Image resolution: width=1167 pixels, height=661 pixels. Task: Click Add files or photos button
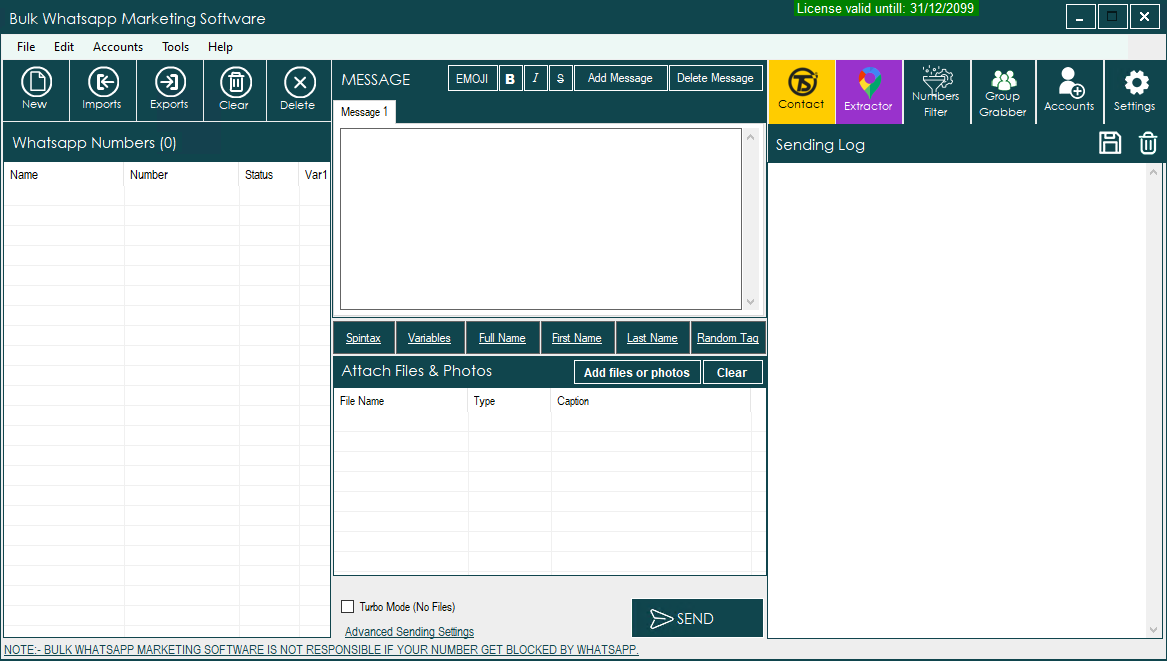[x=637, y=372]
